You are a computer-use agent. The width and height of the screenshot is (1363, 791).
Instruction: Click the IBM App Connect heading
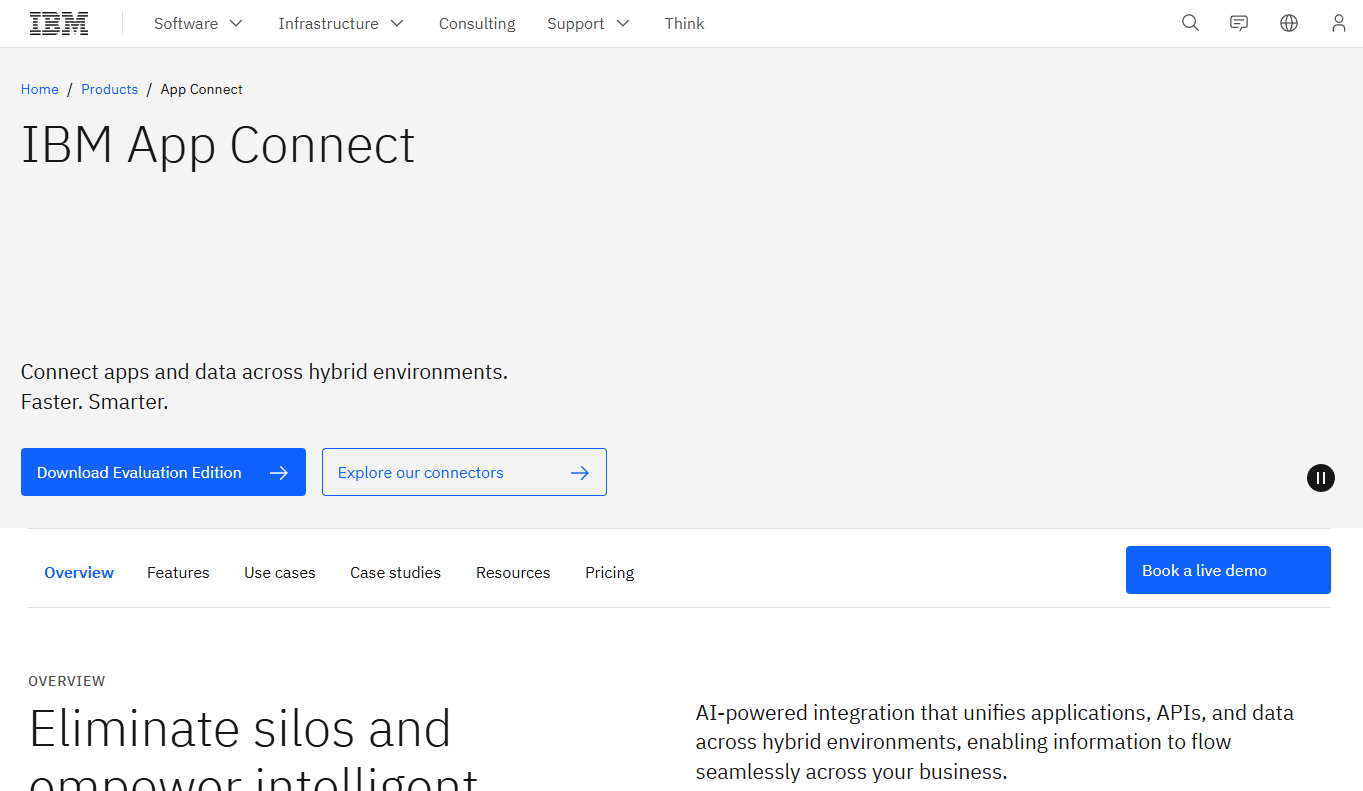click(218, 145)
